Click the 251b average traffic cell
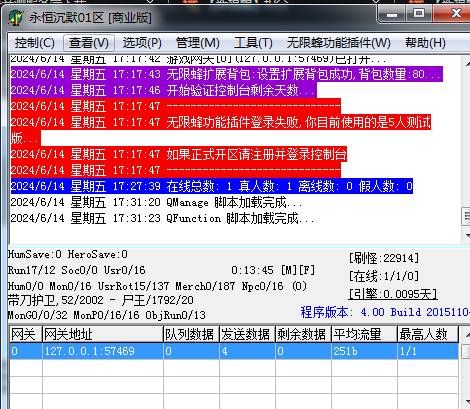 click(364, 351)
